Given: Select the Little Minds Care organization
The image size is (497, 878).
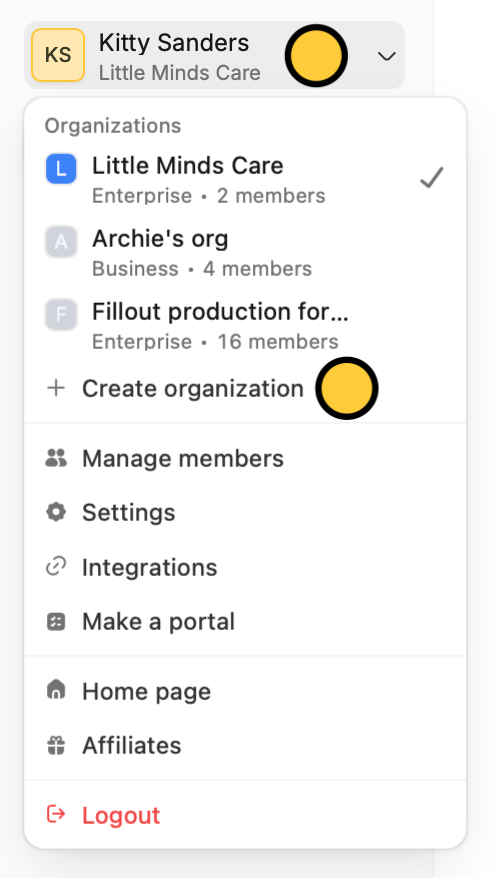Looking at the screenshot, I should pos(245,179).
